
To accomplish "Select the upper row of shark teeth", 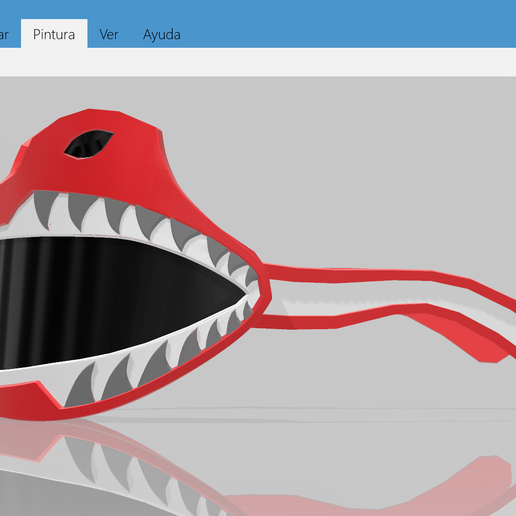I will [143, 223].
